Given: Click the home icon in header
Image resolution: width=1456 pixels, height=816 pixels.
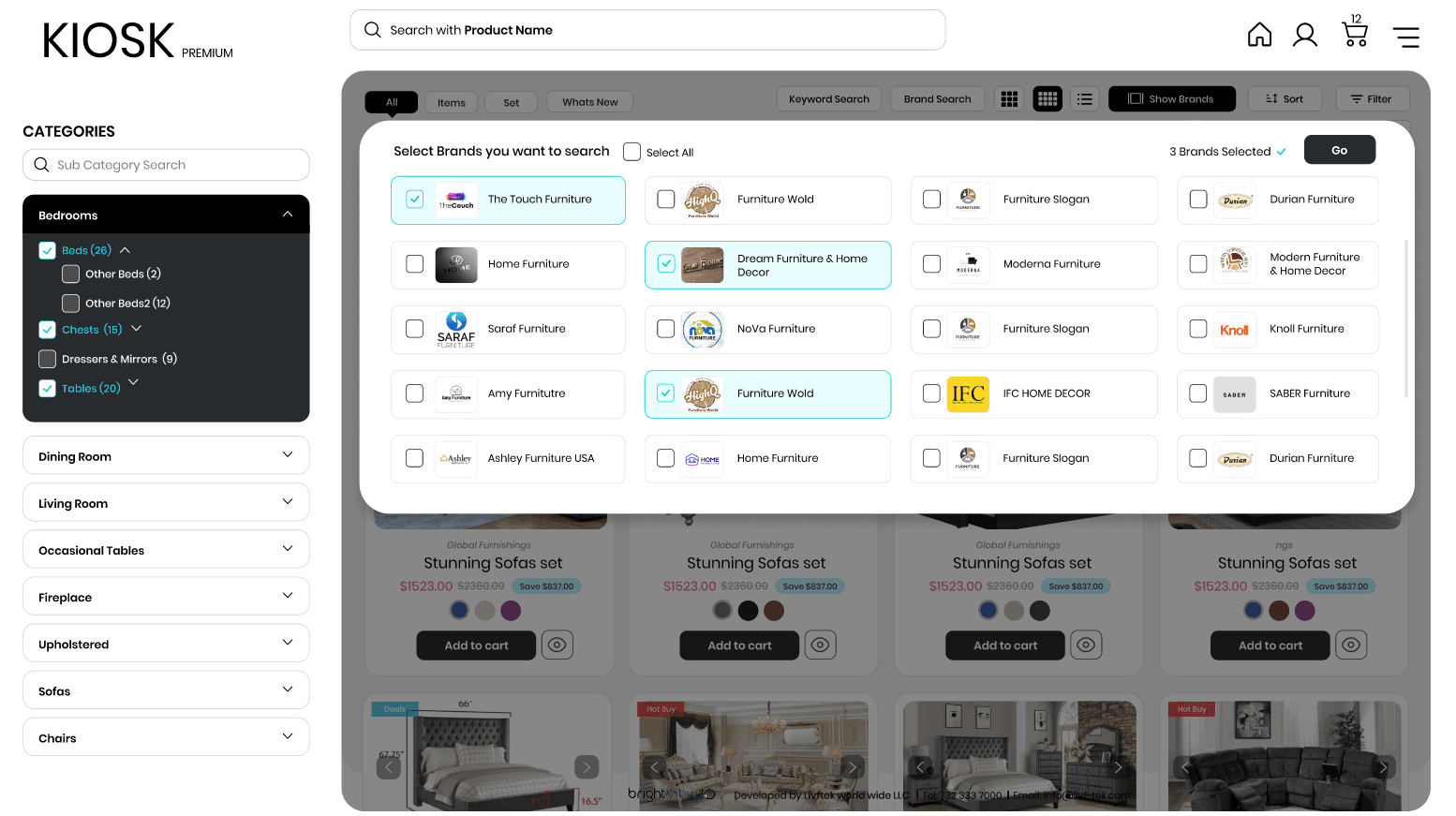Looking at the screenshot, I should click(x=1259, y=36).
